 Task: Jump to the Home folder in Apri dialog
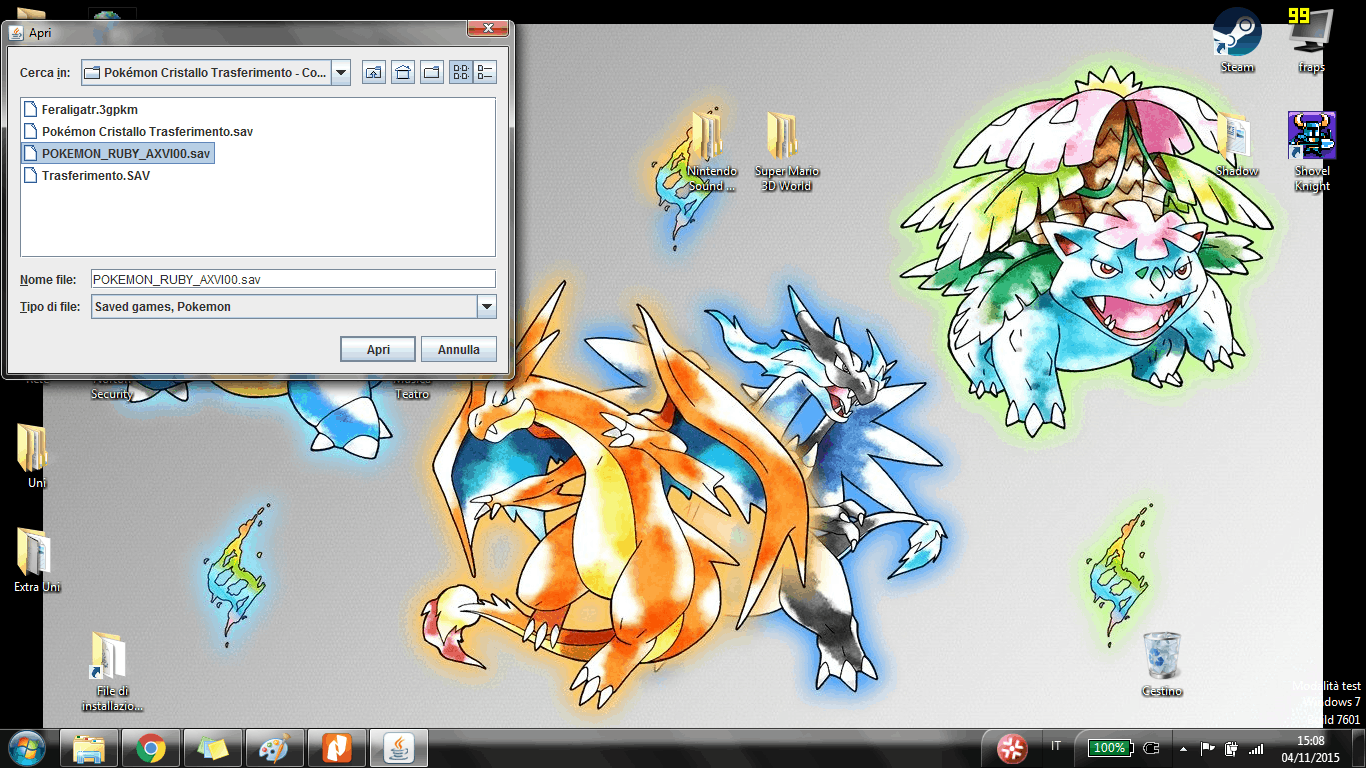(x=403, y=72)
